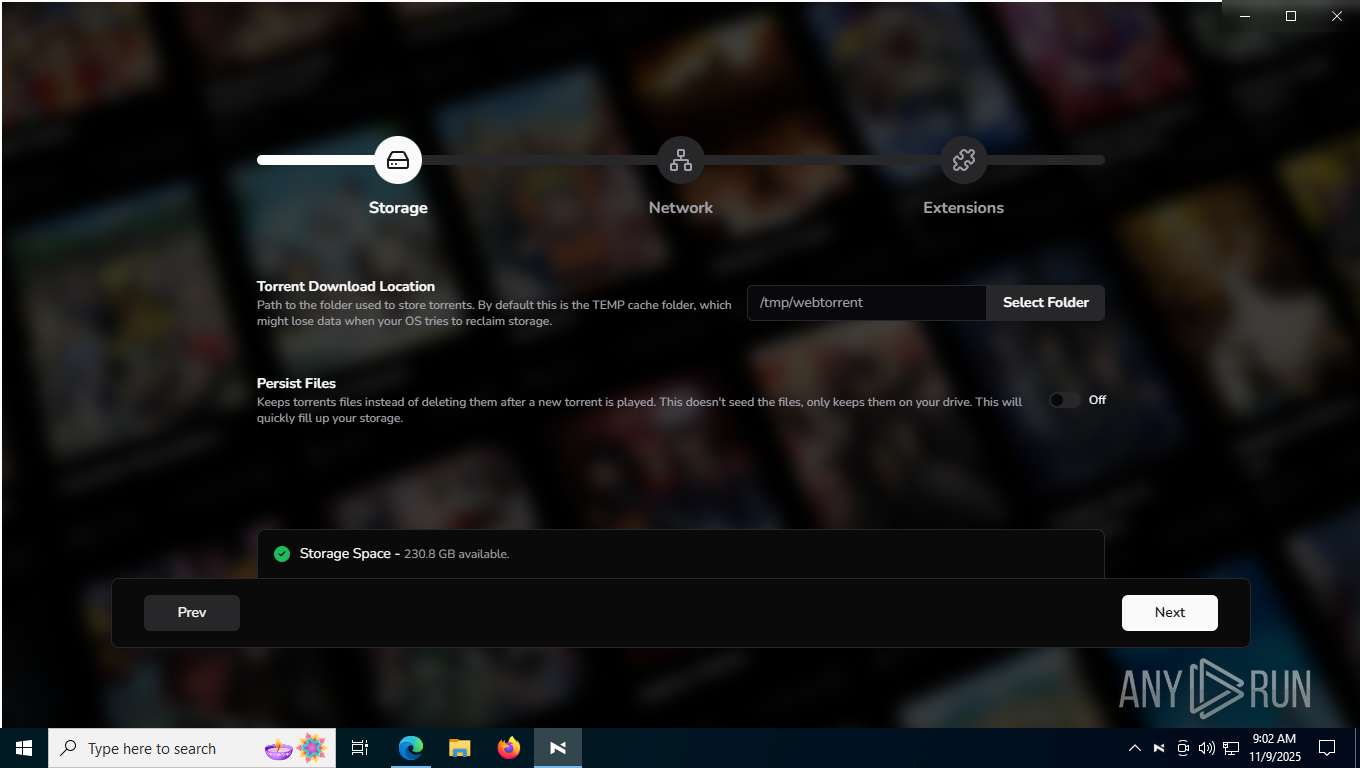
Task: Open the Extensions puzzle-piece step icon
Action: 964,160
